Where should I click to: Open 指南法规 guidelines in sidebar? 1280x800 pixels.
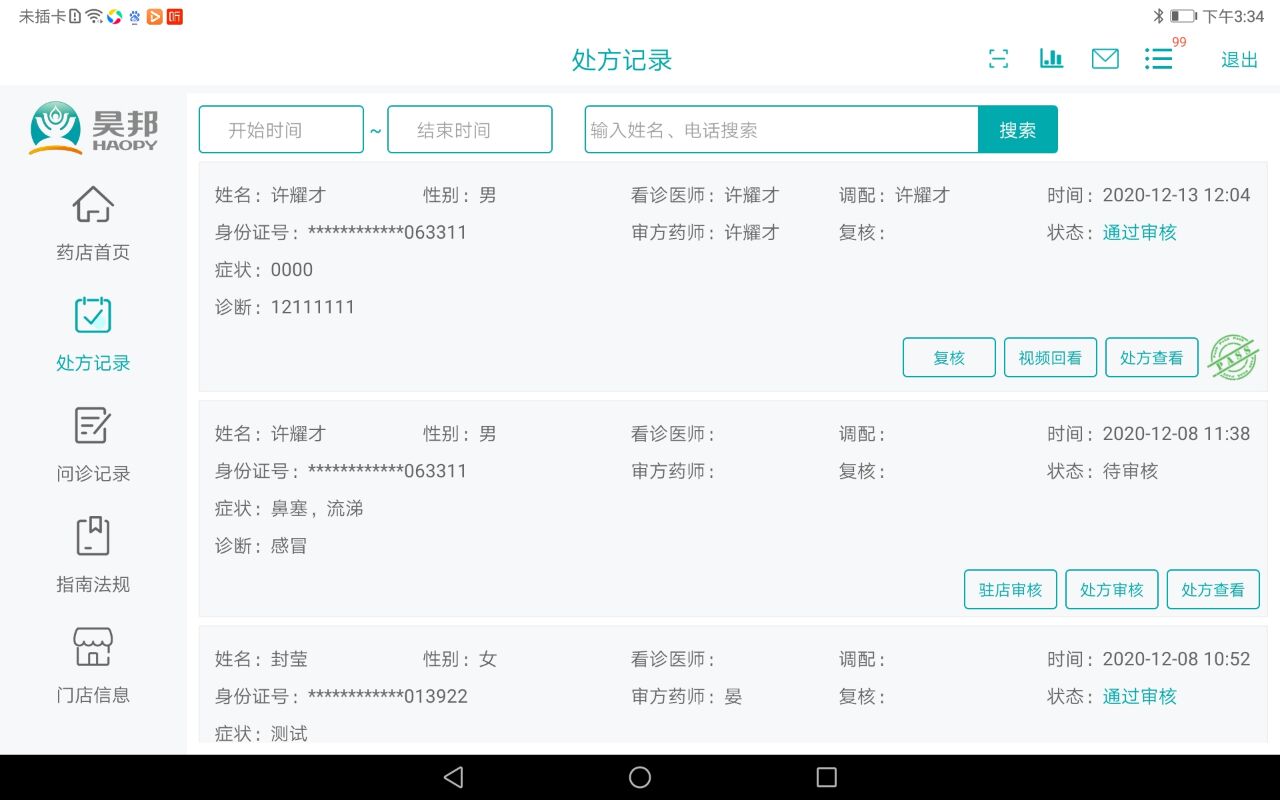tap(93, 555)
